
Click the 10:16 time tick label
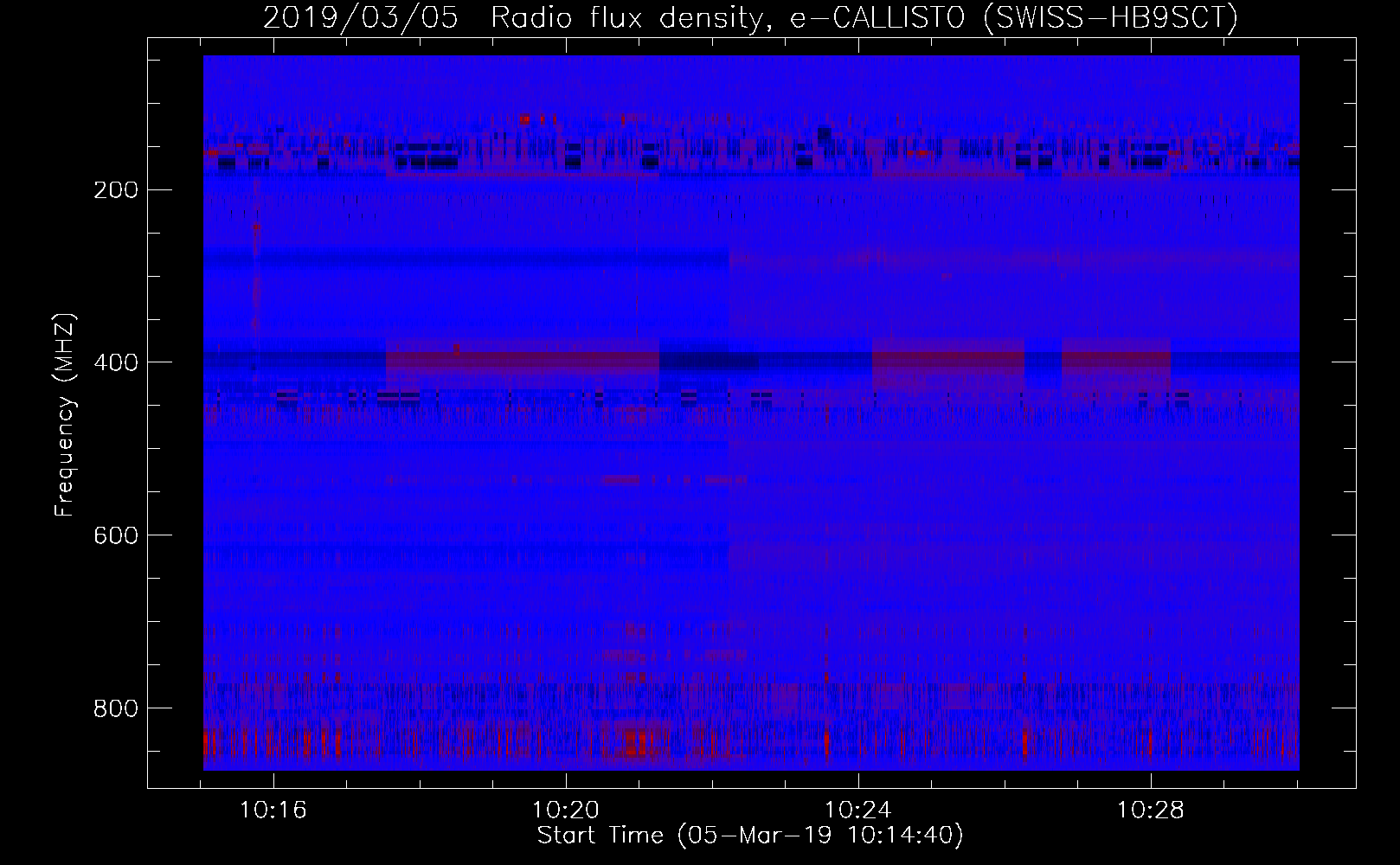point(273,811)
